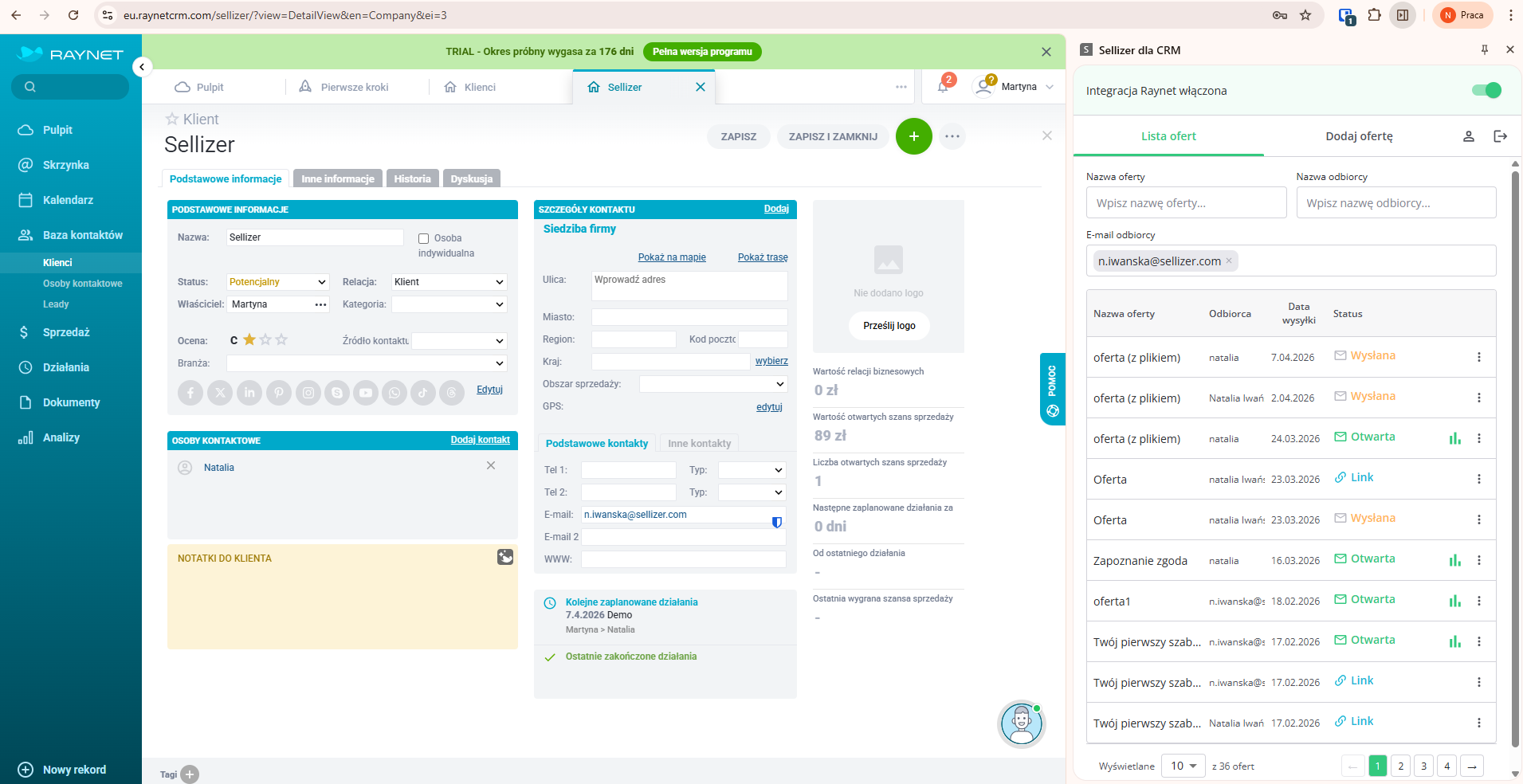Open the Dodaj ofertę tab
This screenshot has height=784, width=1523.
pos(1359,136)
